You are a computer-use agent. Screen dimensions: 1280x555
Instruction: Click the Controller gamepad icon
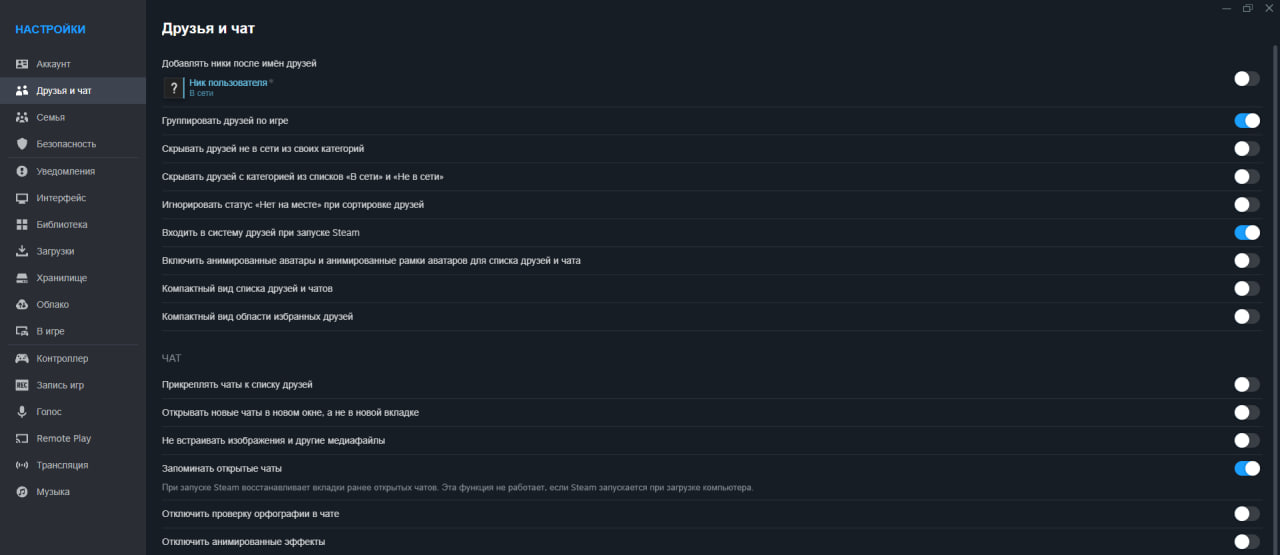click(x=22, y=359)
